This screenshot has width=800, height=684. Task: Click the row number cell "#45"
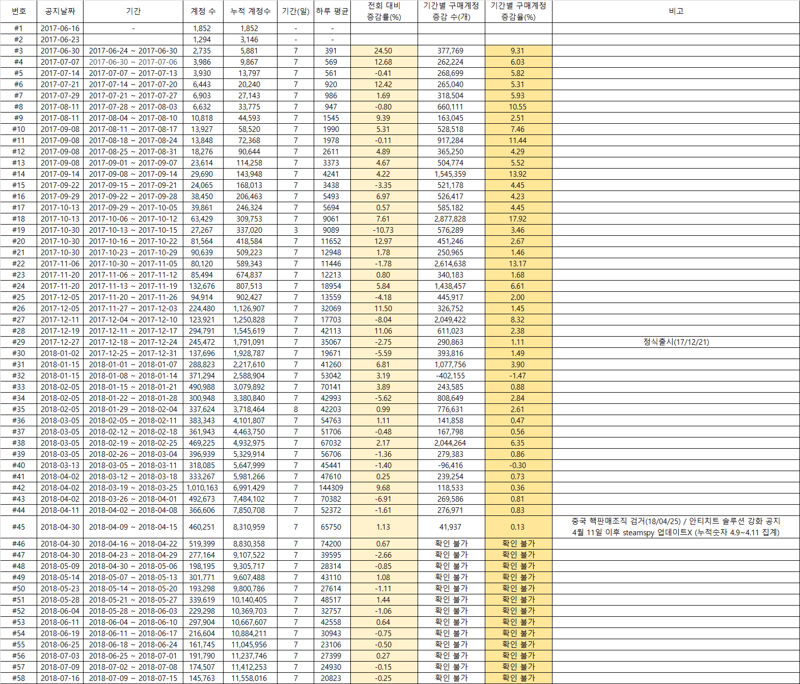click(x=18, y=527)
